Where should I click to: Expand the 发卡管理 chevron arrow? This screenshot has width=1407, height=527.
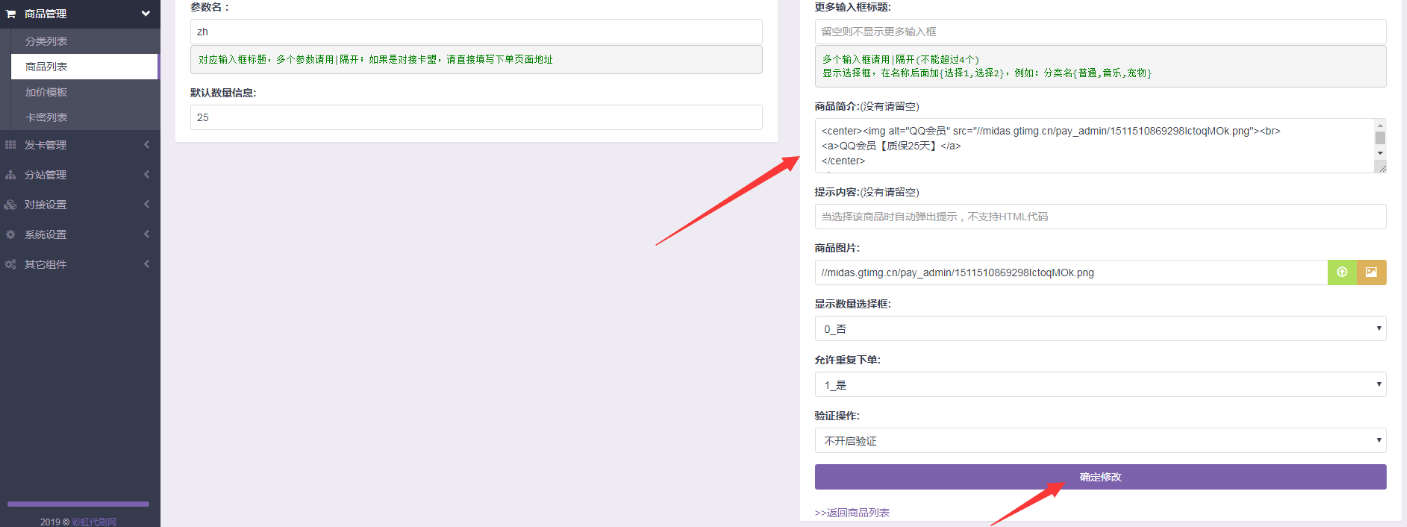pos(146,145)
